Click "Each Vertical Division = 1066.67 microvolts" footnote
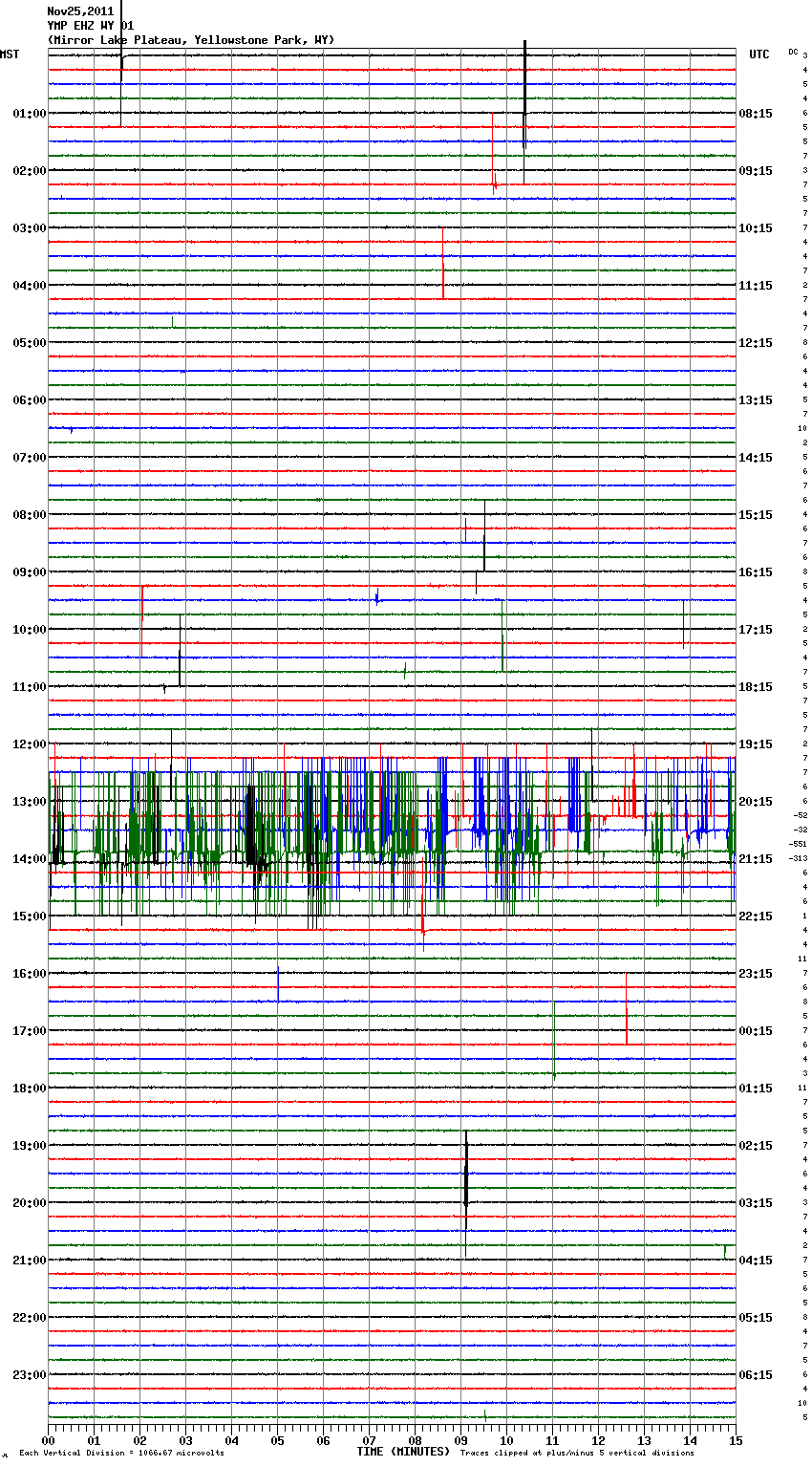Image resolution: width=812 pixels, height=1466 pixels. 121,1454
